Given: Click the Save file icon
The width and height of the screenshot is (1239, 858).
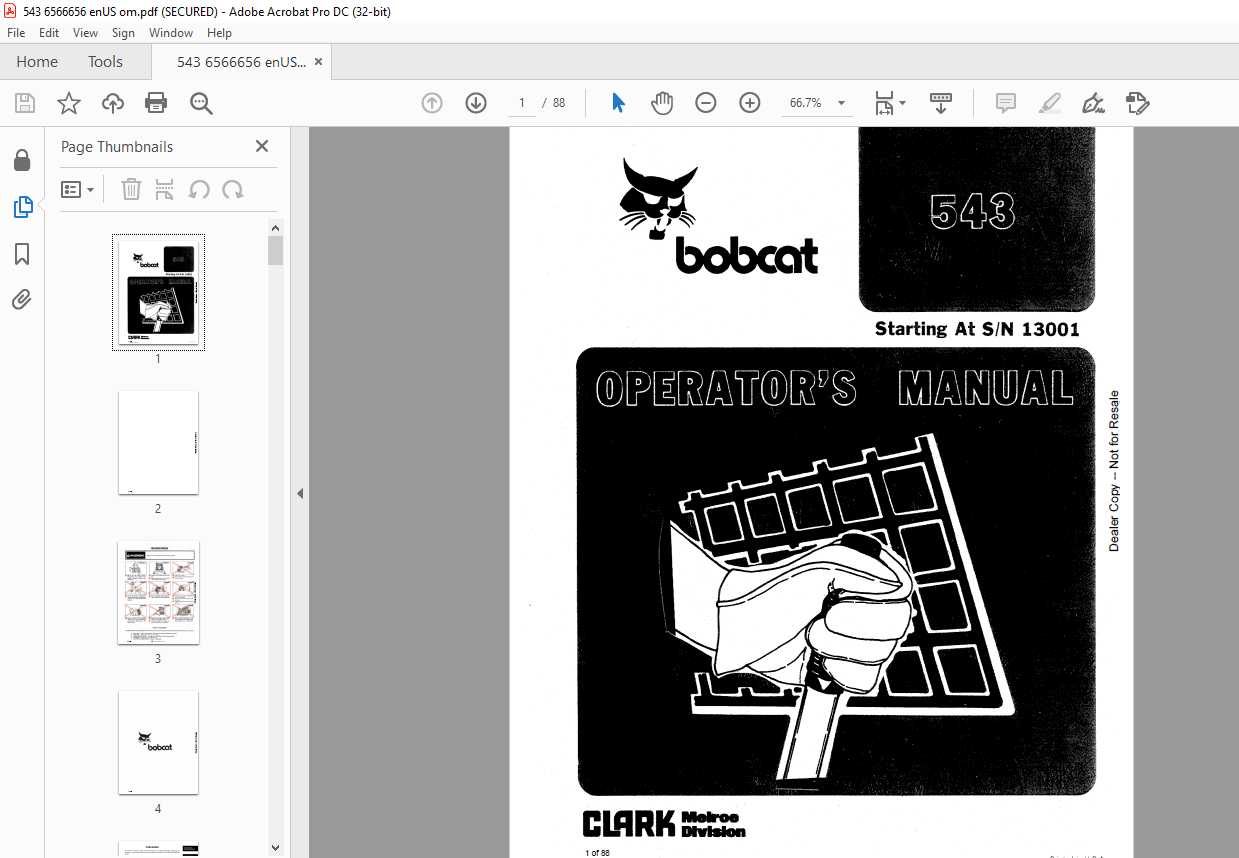Looking at the screenshot, I should 24,102.
